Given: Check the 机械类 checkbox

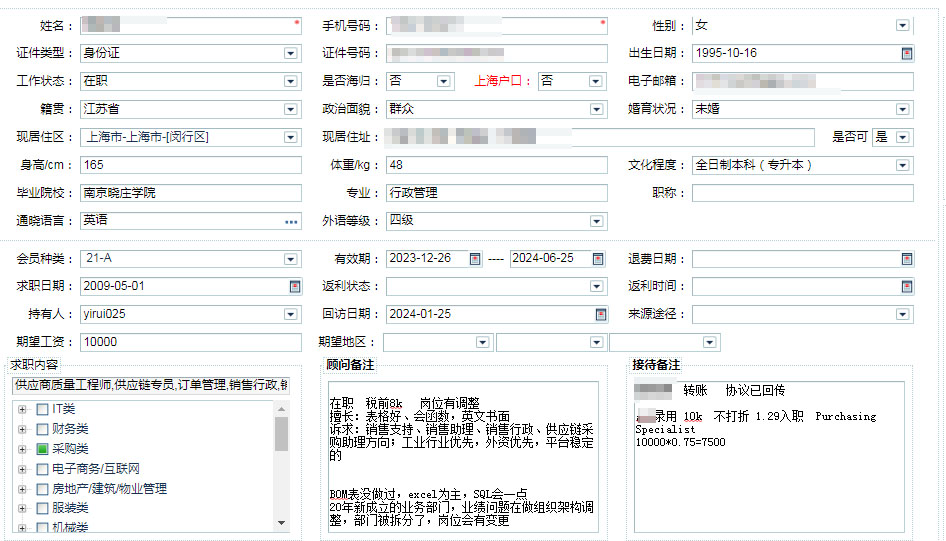Looking at the screenshot, I should 42,528.
